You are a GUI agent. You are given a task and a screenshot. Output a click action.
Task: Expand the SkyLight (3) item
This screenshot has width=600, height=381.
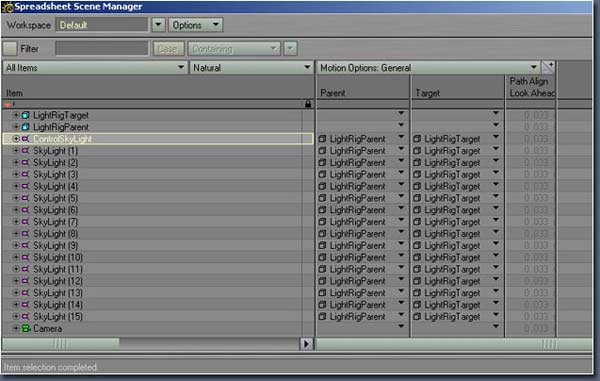pyautogui.click(x=16, y=174)
